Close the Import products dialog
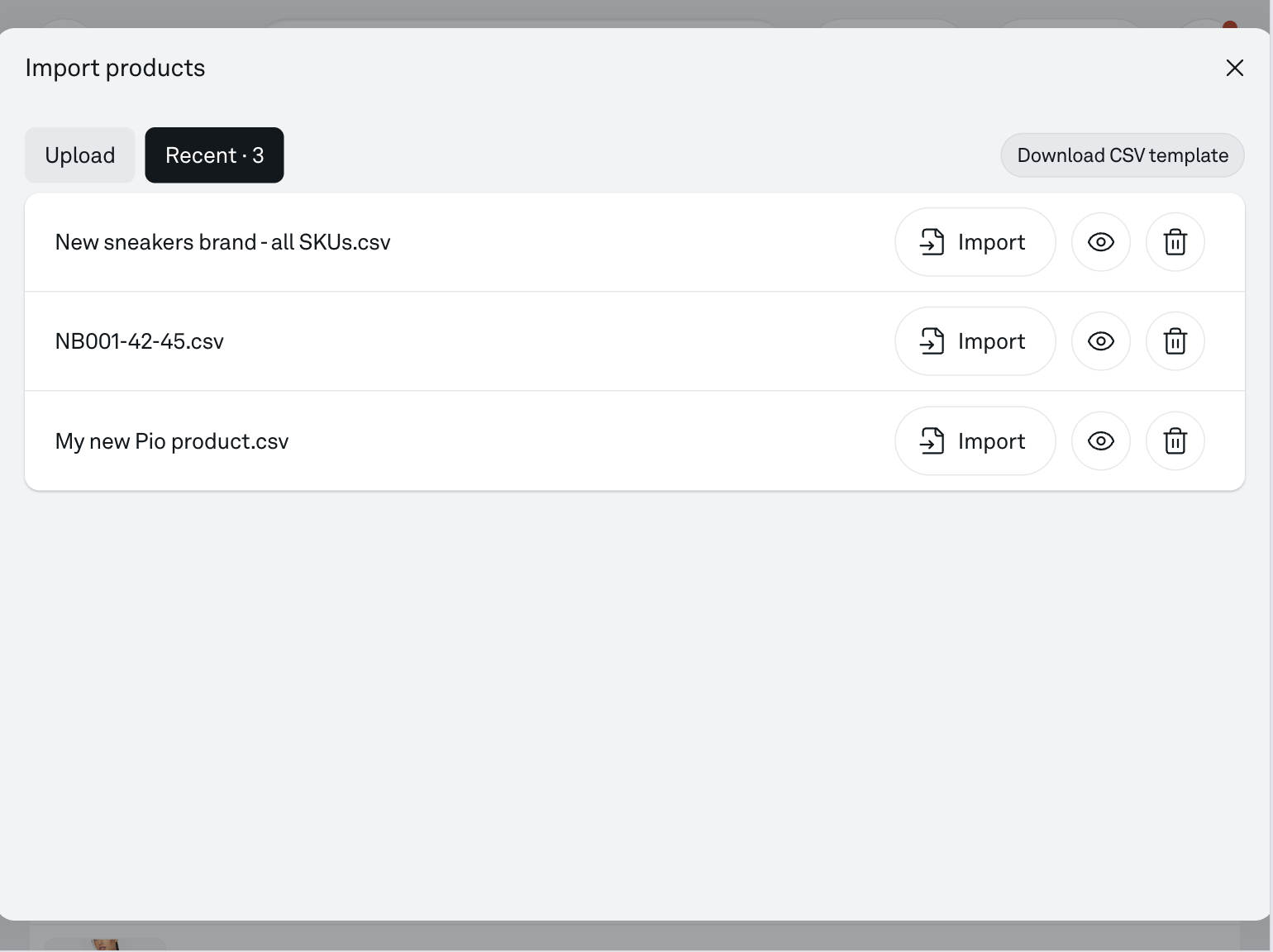The image size is (1273, 952). pyautogui.click(x=1234, y=68)
